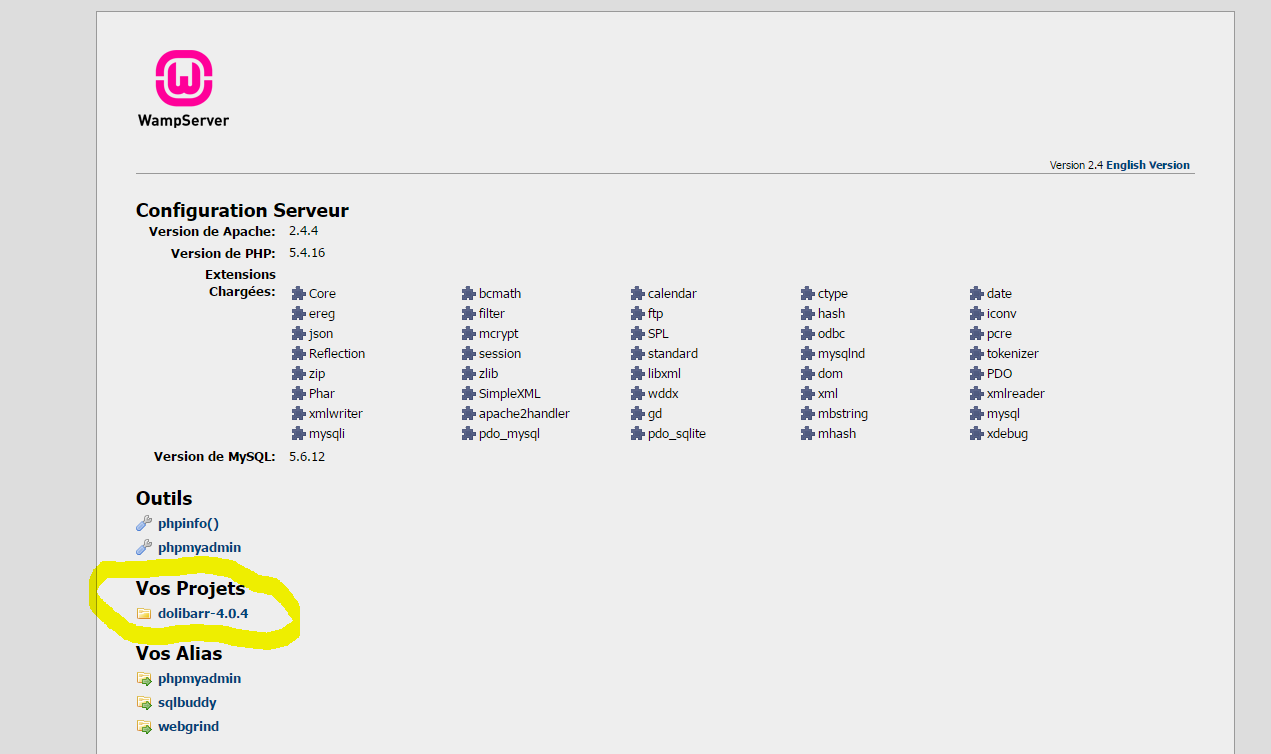Click the wddx extension name
The height and width of the screenshot is (754, 1271).
click(x=663, y=393)
